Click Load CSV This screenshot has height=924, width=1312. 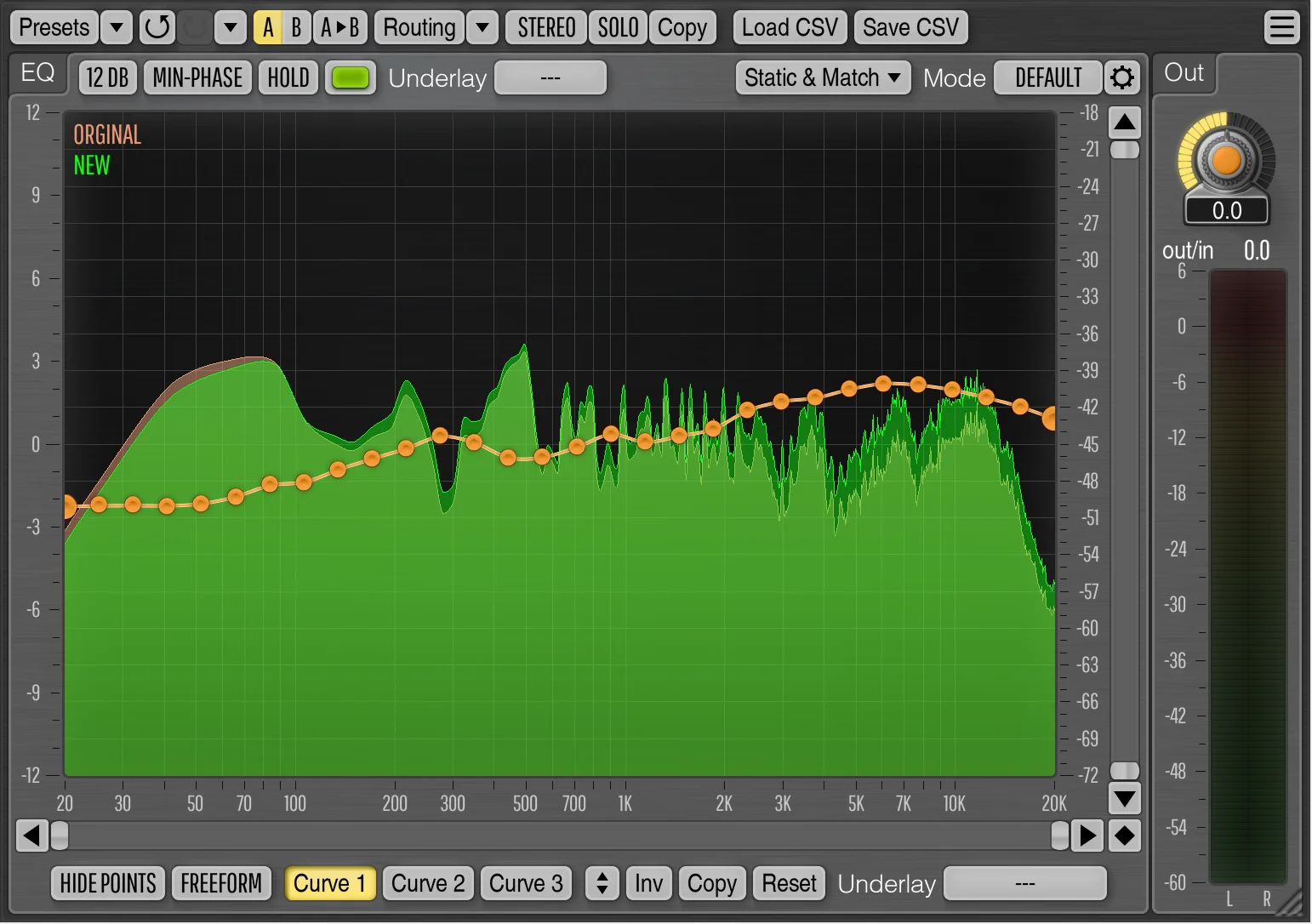pos(790,27)
